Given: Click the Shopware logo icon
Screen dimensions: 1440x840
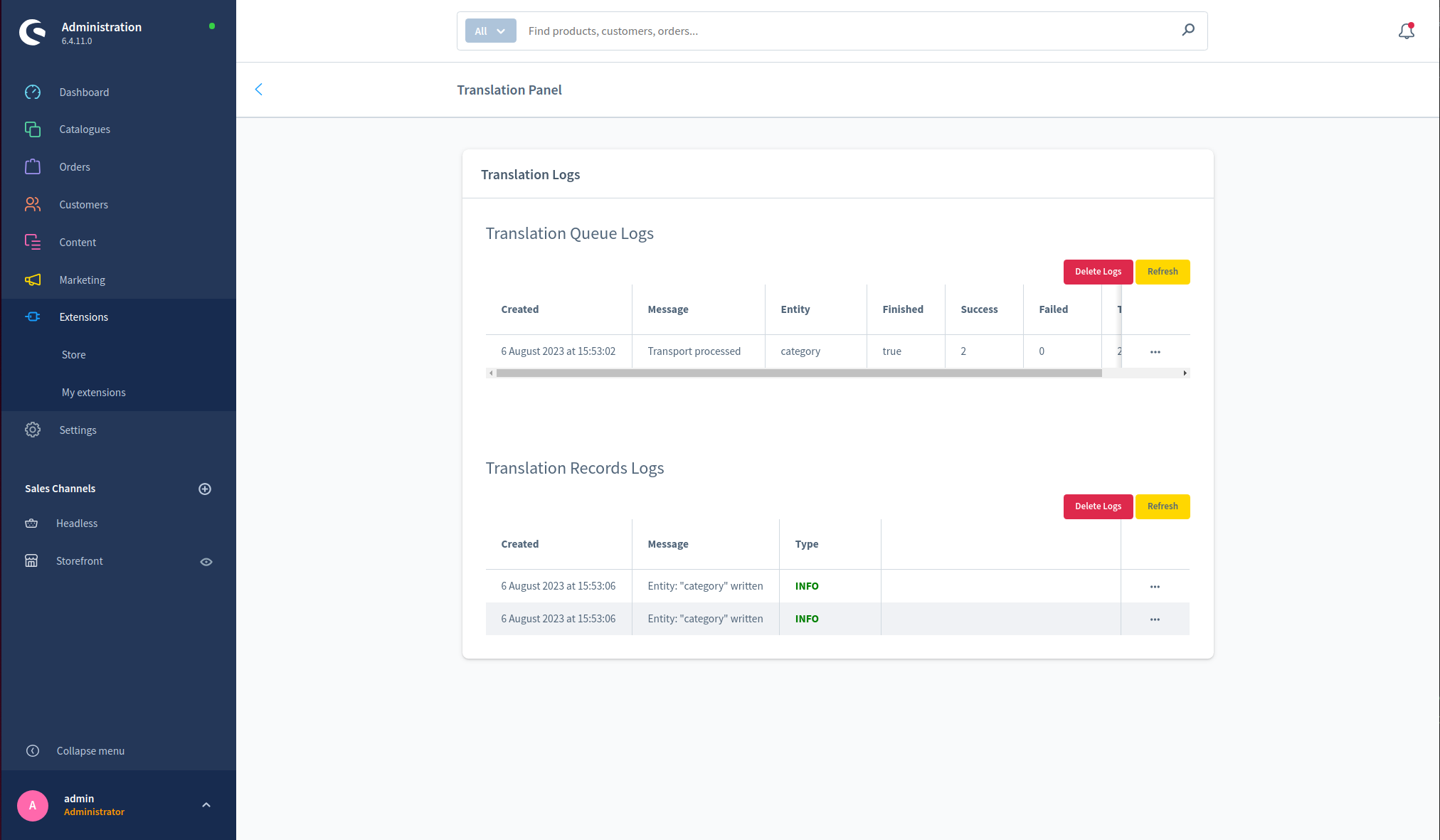Looking at the screenshot, I should [32, 32].
